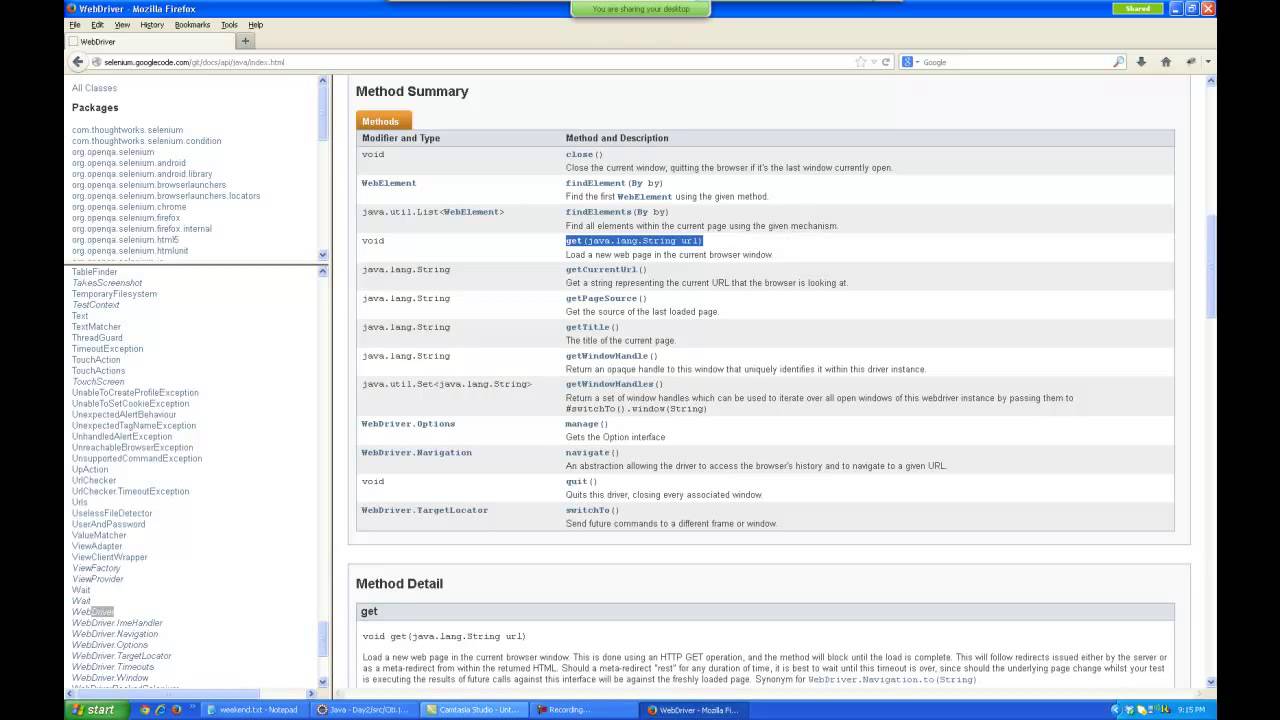Open the Downloads arrow icon

1141,62
